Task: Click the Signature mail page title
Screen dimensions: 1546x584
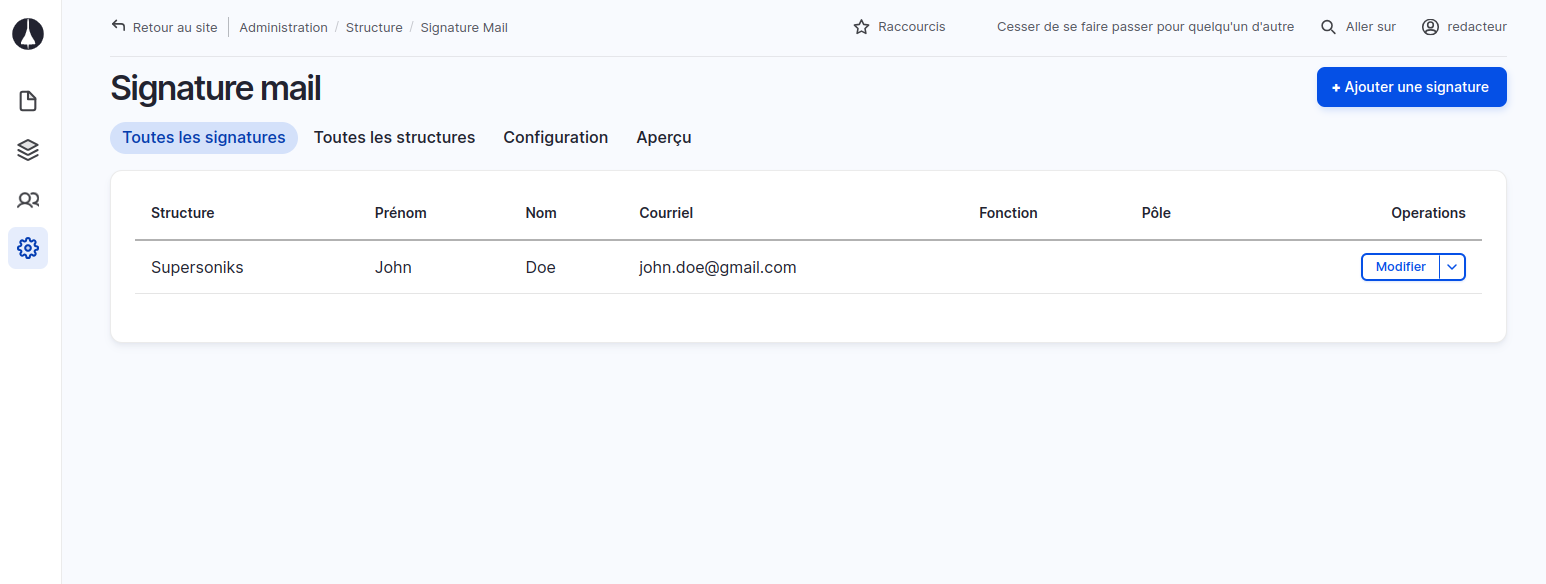Action: (215, 88)
